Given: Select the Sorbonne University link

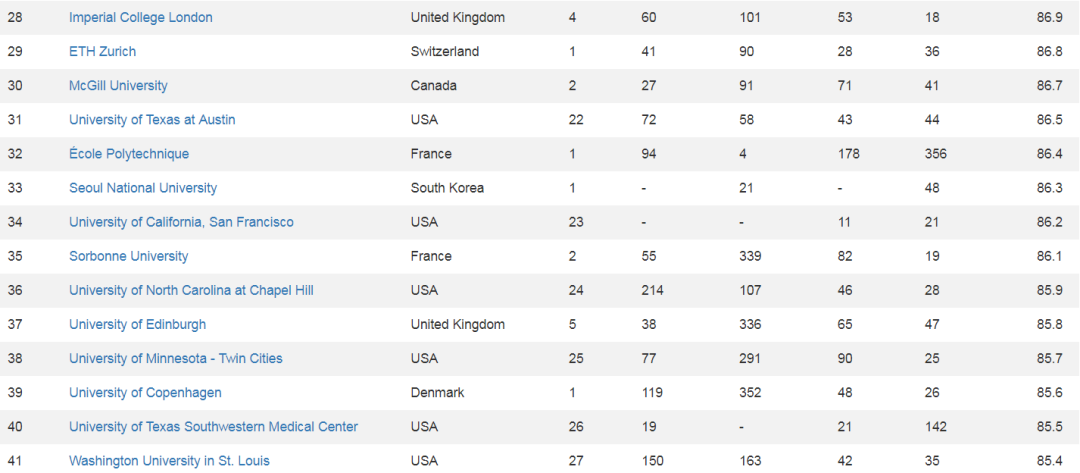Looking at the screenshot, I should coord(128,256).
